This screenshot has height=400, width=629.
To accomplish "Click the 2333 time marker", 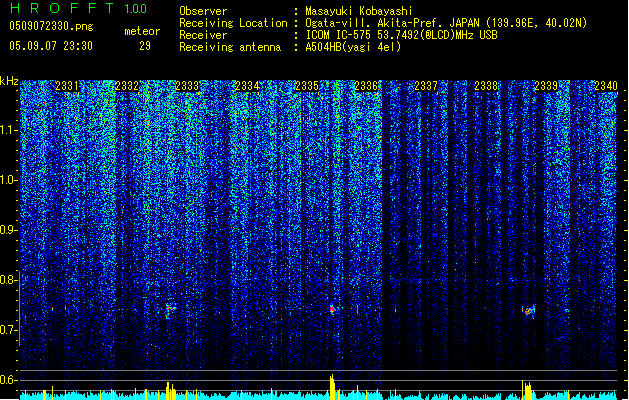I will tap(187, 86).
